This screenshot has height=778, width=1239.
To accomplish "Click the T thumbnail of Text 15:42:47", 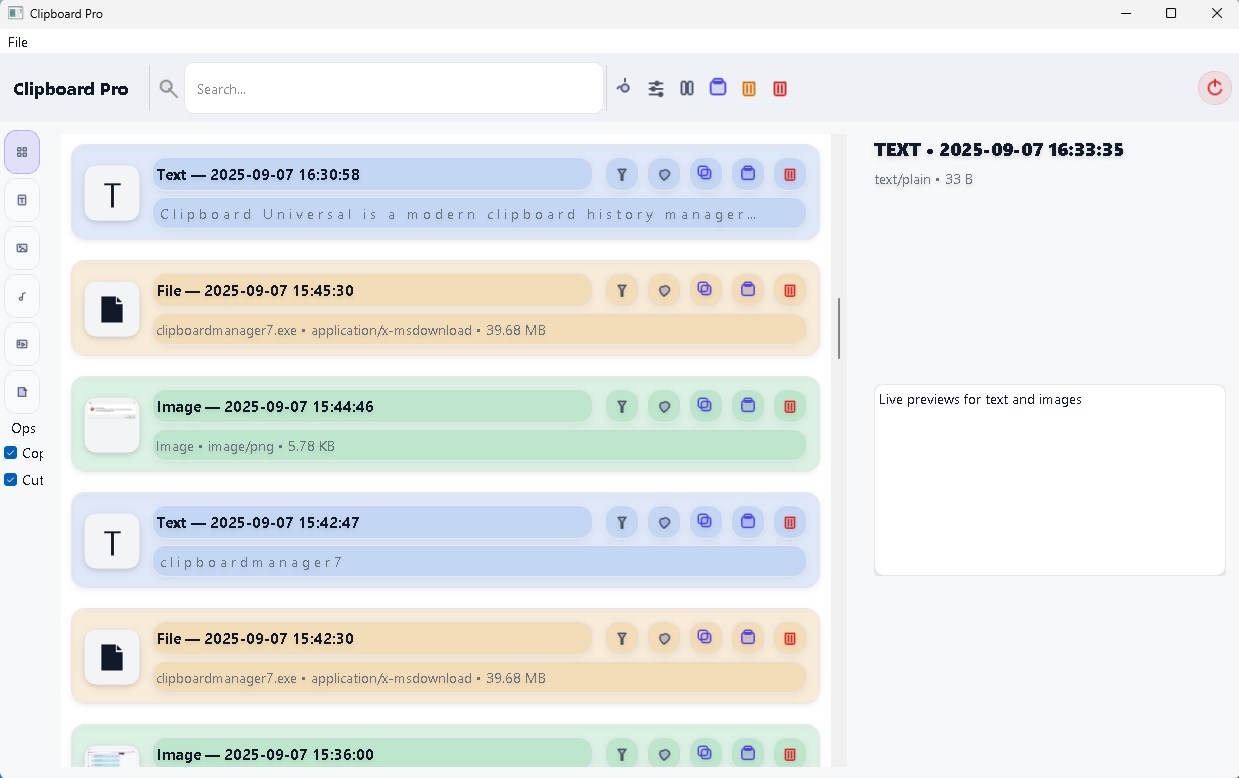I will 112,541.
